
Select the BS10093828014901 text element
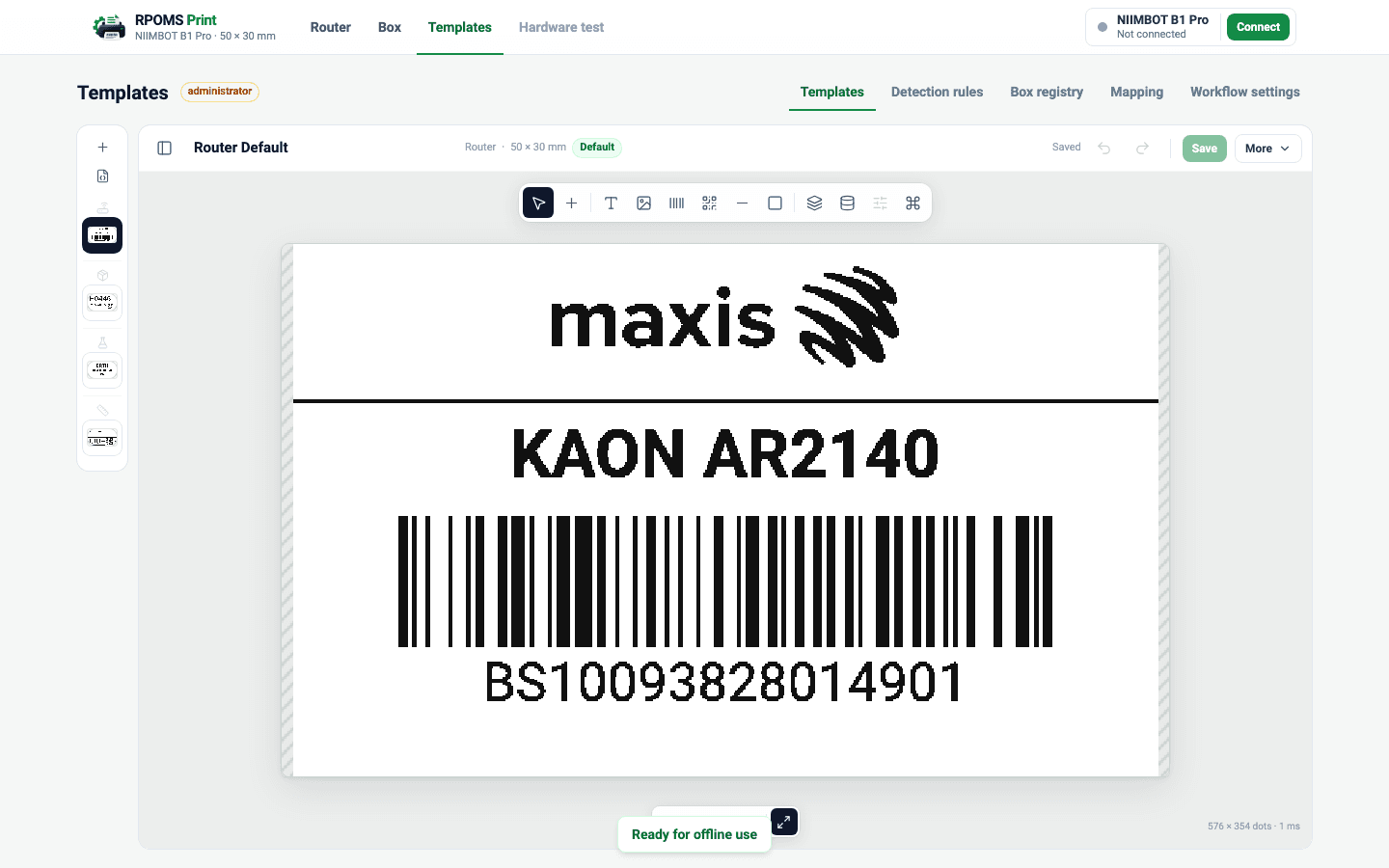tap(723, 682)
